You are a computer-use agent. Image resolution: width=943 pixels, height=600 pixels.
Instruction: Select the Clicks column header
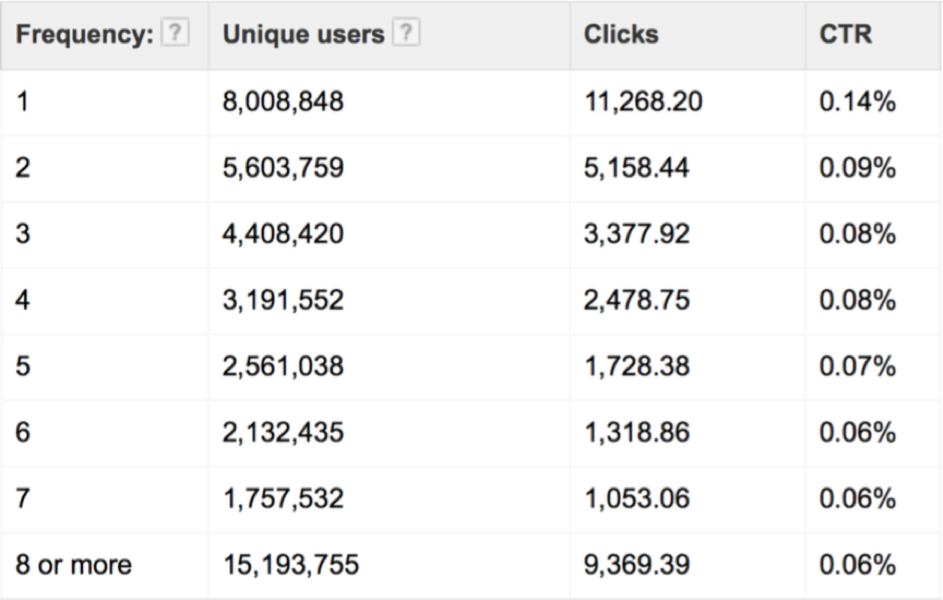tap(621, 34)
